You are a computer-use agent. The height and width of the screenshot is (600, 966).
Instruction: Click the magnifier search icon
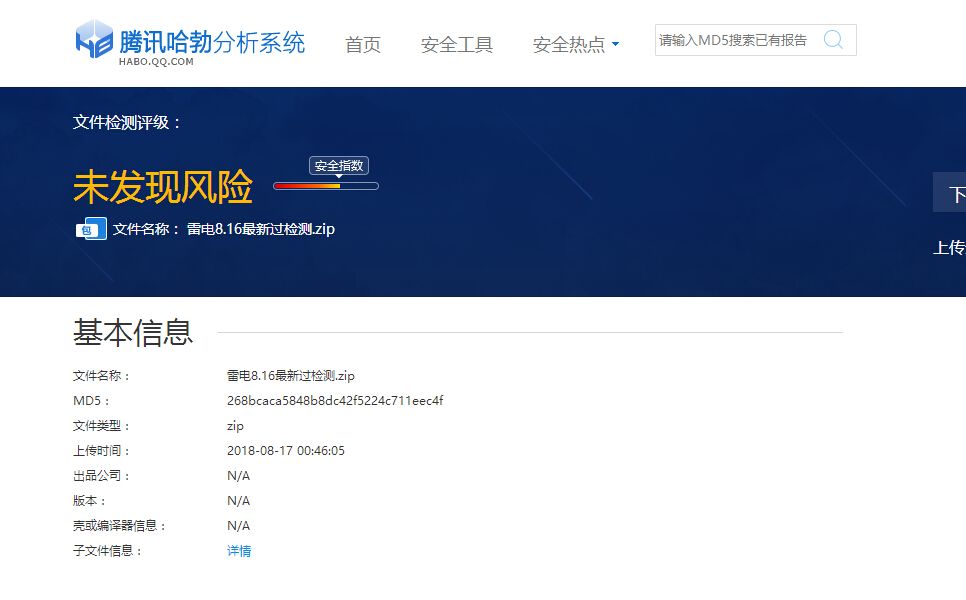tap(833, 40)
